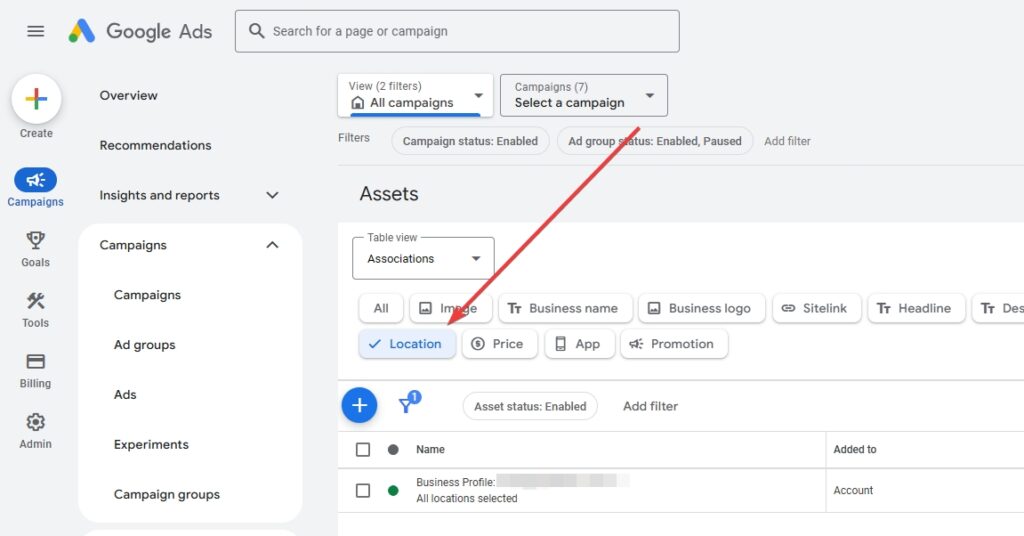The width and height of the screenshot is (1024, 536).
Task: Click Ad group status filter chip
Action: 655,141
